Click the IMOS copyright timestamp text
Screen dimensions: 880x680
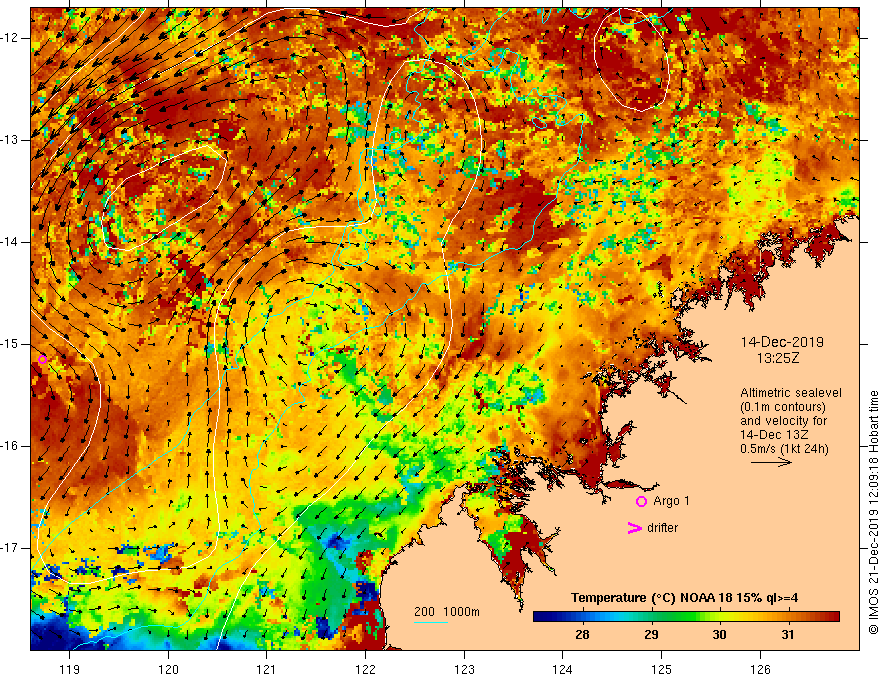(873, 513)
